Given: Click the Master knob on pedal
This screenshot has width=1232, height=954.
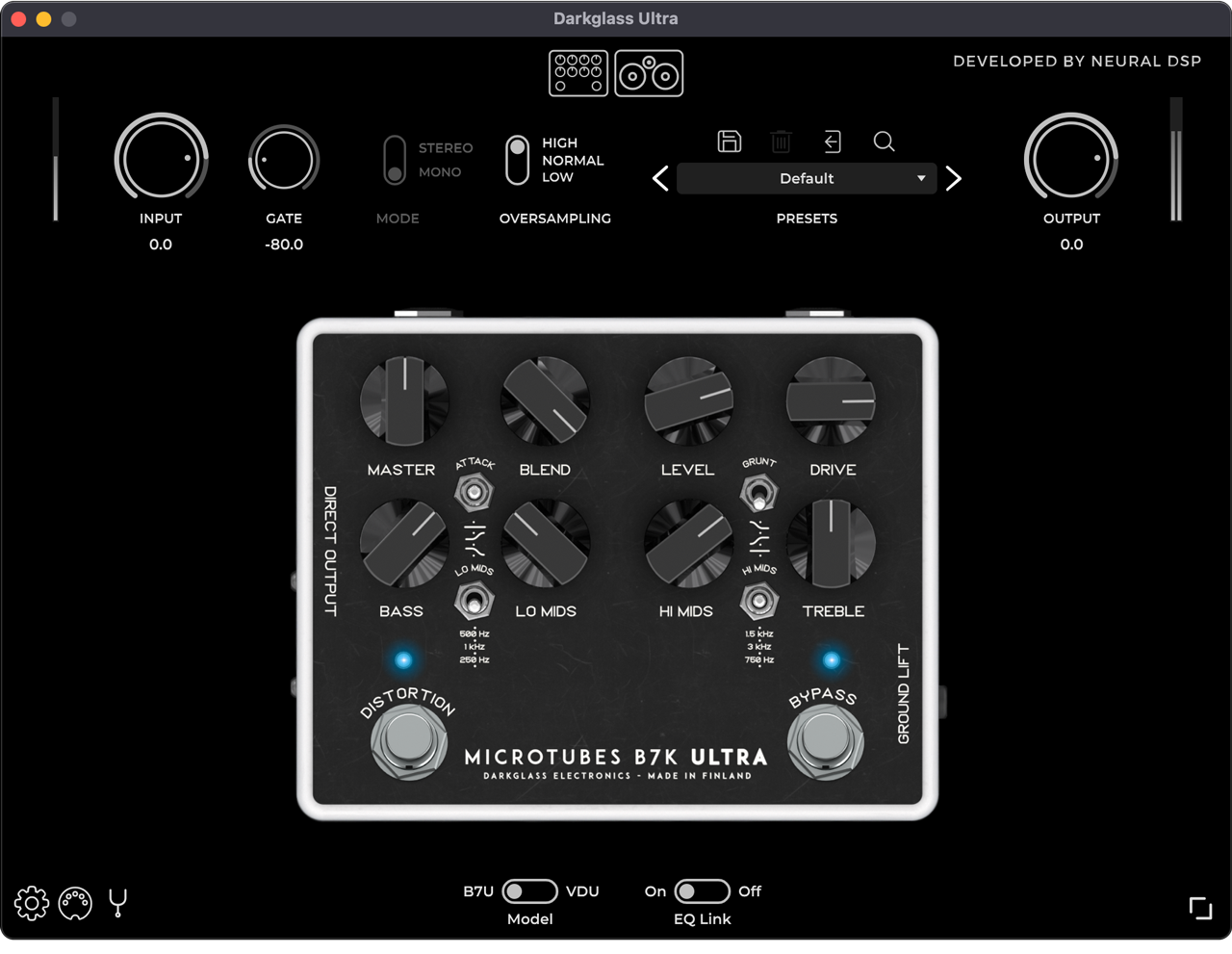Looking at the screenshot, I should click(404, 401).
